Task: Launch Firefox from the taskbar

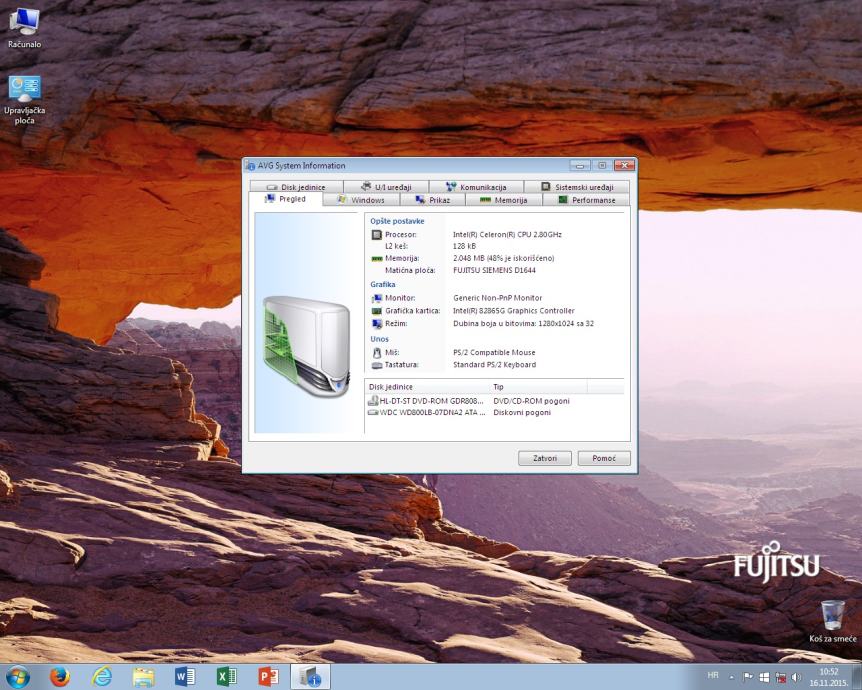Action: [x=59, y=677]
